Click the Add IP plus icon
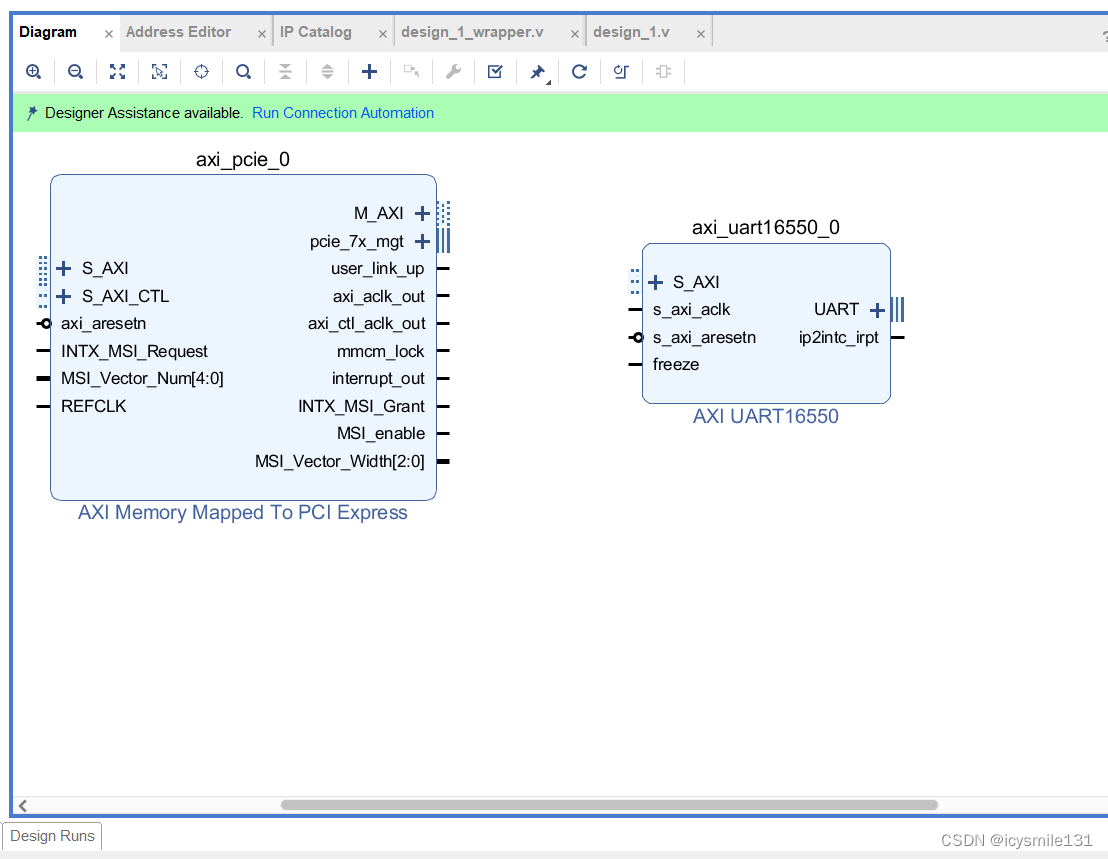The image size is (1108, 859). click(x=369, y=71)
